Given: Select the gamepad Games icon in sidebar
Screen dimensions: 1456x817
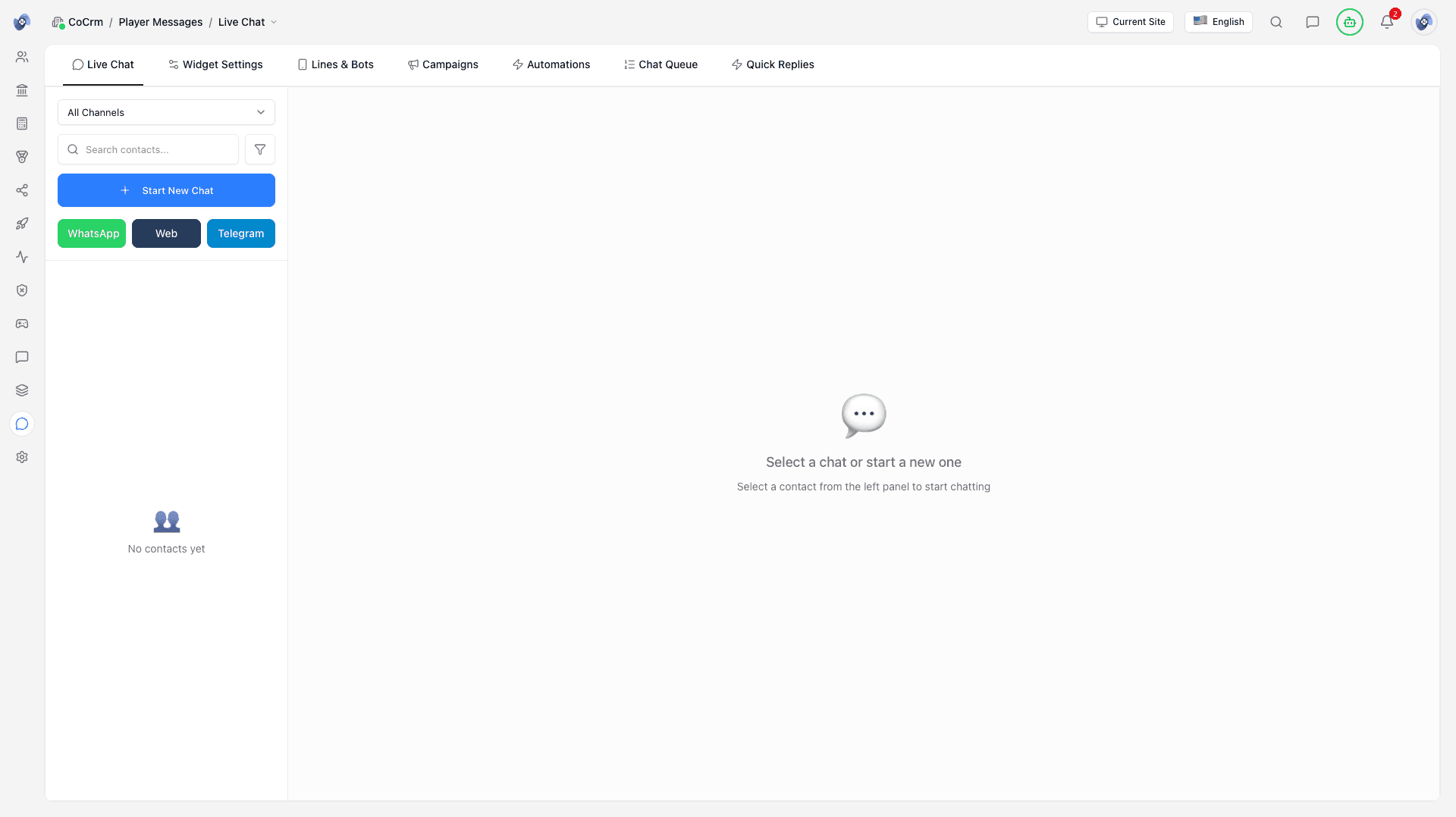Looking at the screenshot, I should point(22,324).
